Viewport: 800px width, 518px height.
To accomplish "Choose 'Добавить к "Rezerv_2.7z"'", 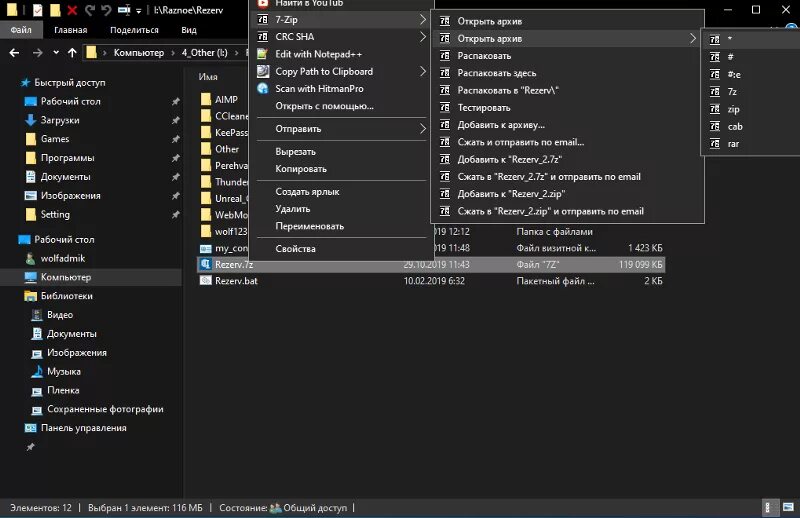I will click(x=567, y=160).
